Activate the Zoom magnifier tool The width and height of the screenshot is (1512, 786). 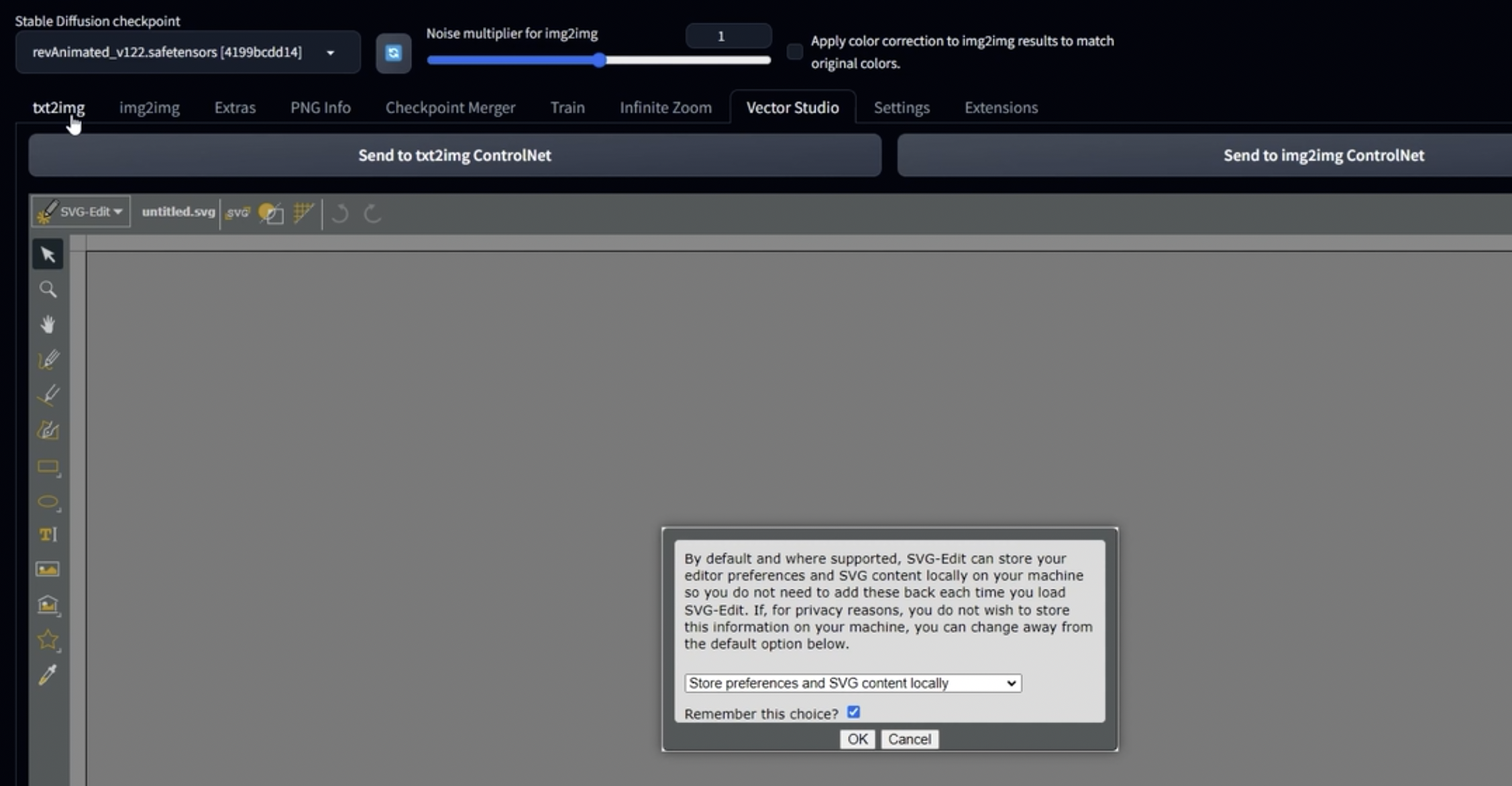click(x=48, y=289)
